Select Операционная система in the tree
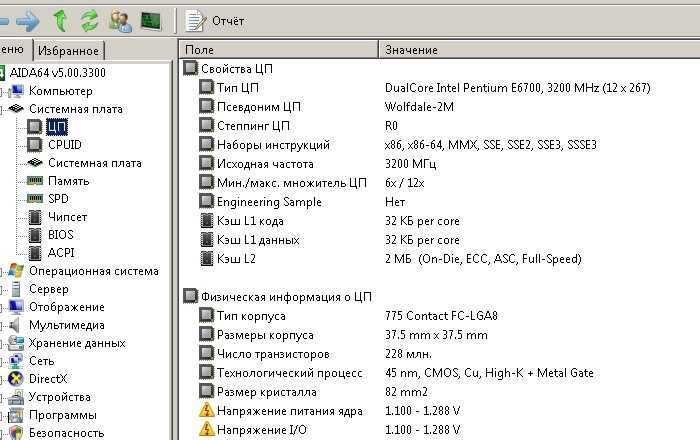The width and height of the screenshot is (700, 440). pyautogui.click(x=94, y=271)
